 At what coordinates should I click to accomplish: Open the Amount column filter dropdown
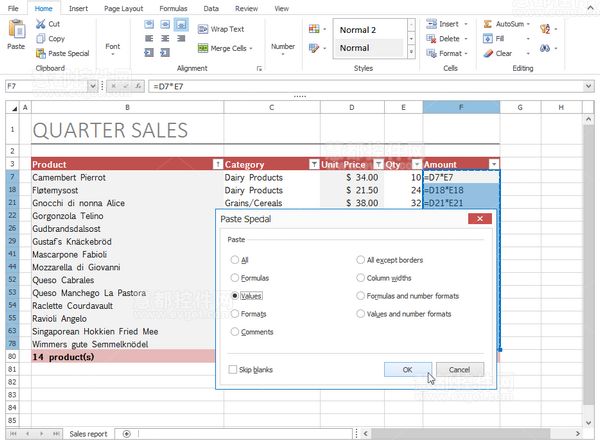494,165
